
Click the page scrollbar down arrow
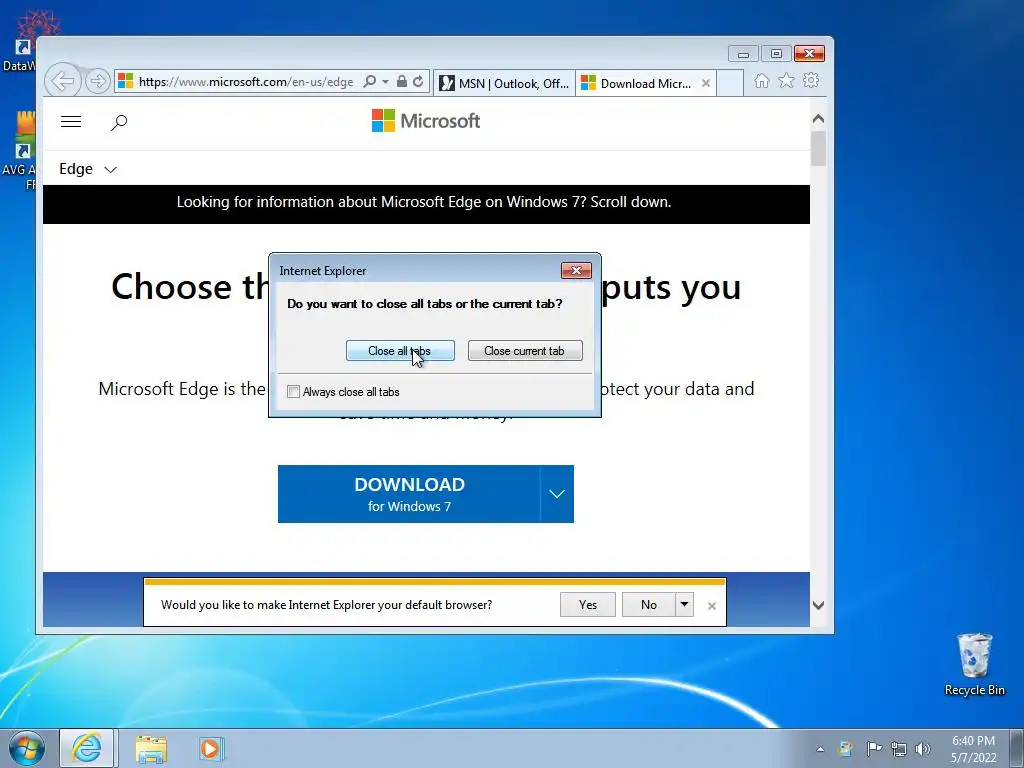click(x=818, y=605)
